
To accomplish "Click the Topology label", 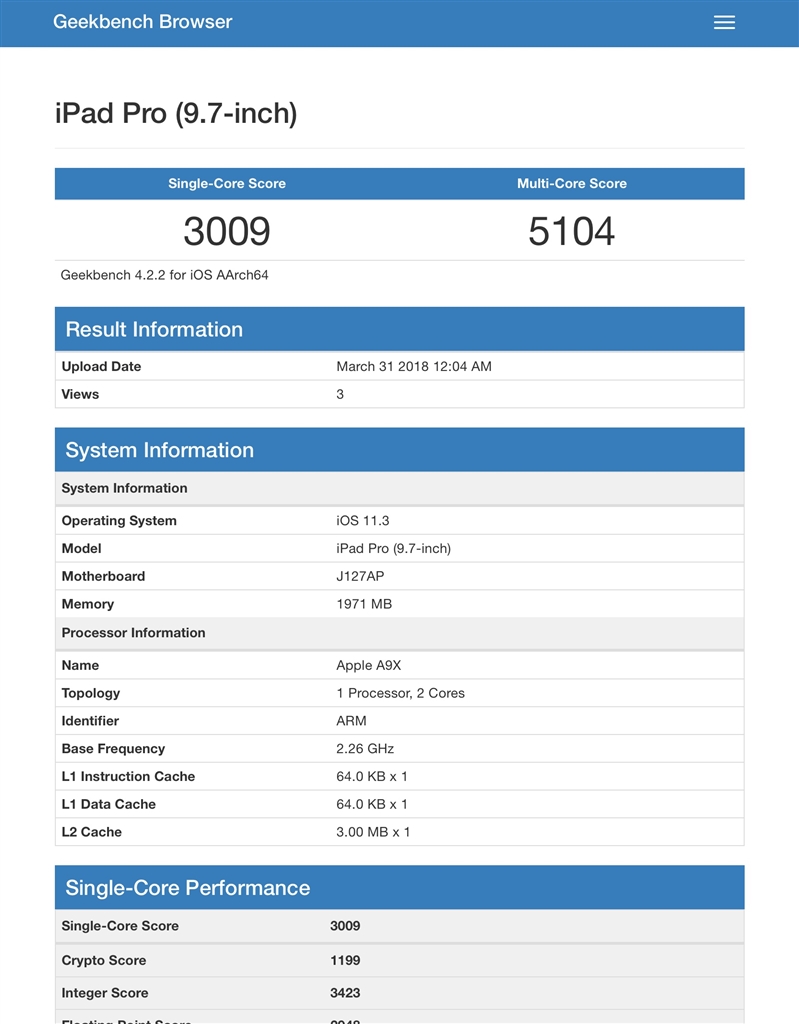I will (91, 694).
